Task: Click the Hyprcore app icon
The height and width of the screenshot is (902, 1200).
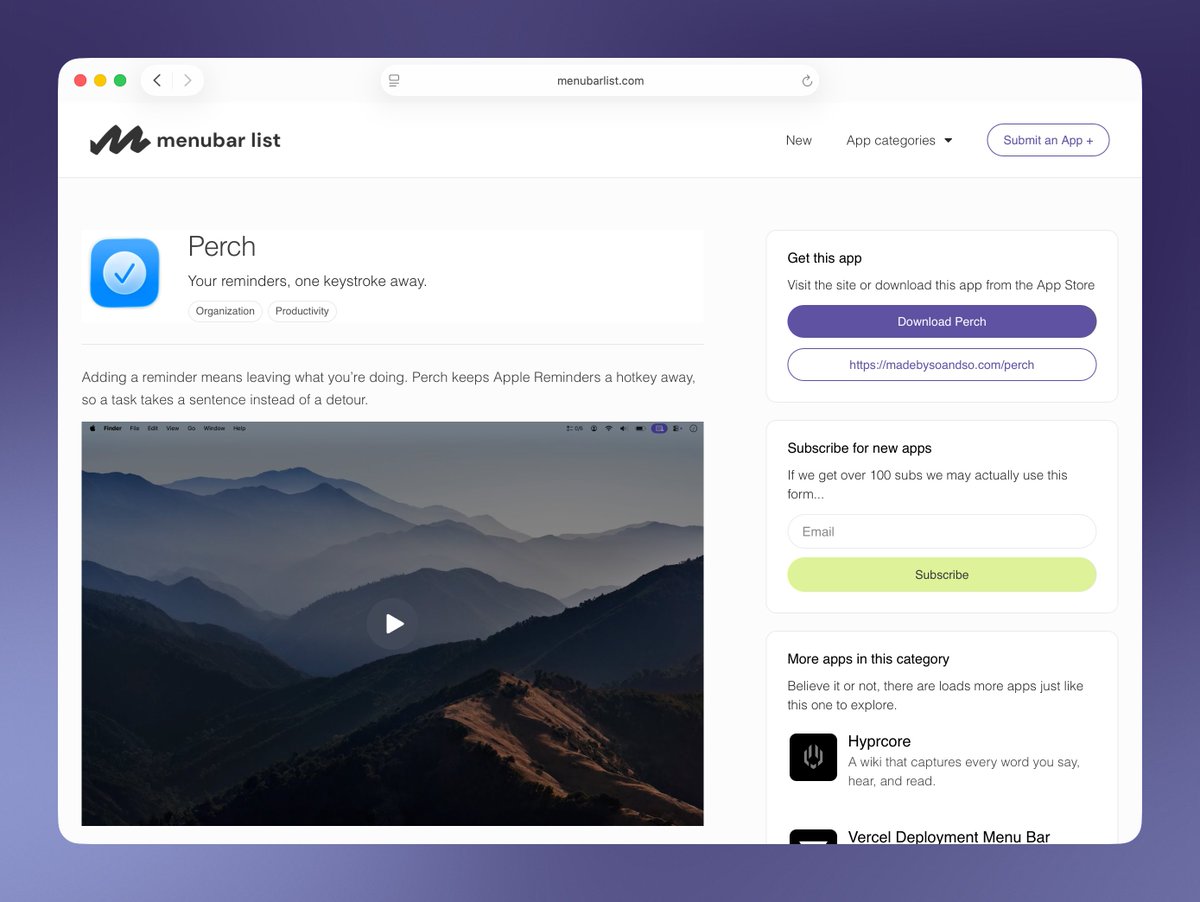Action: coord(813,757)
